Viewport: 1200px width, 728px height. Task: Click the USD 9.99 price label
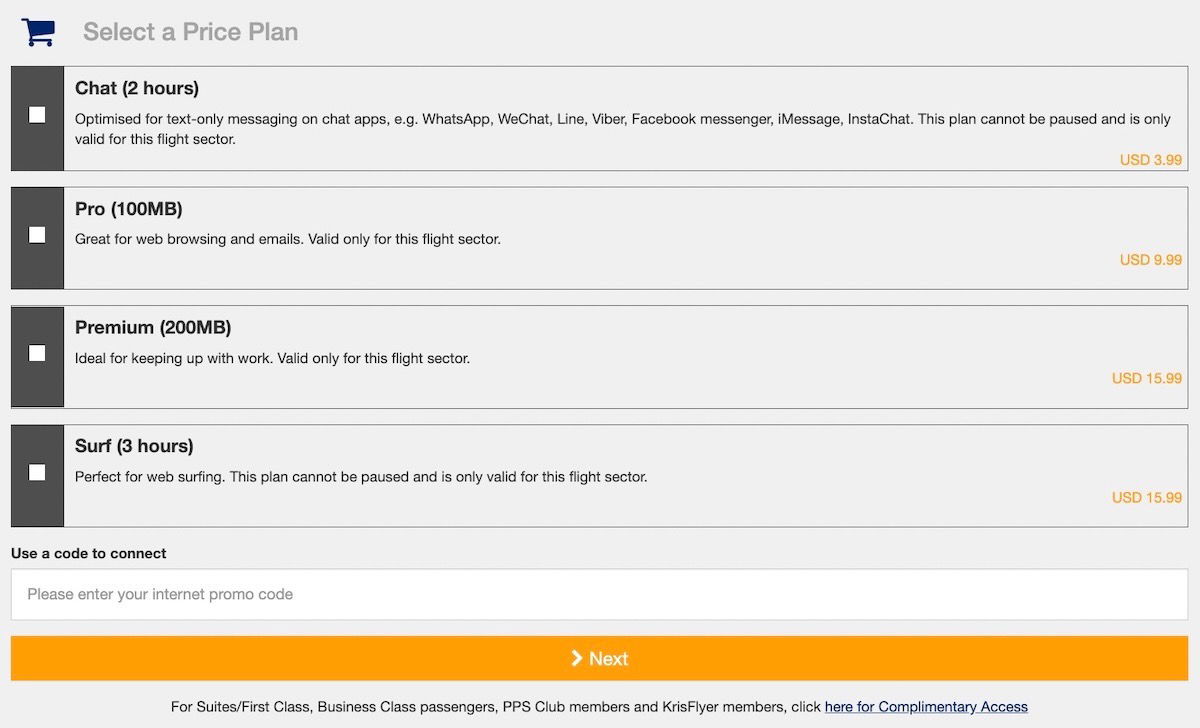point(1151,260)
